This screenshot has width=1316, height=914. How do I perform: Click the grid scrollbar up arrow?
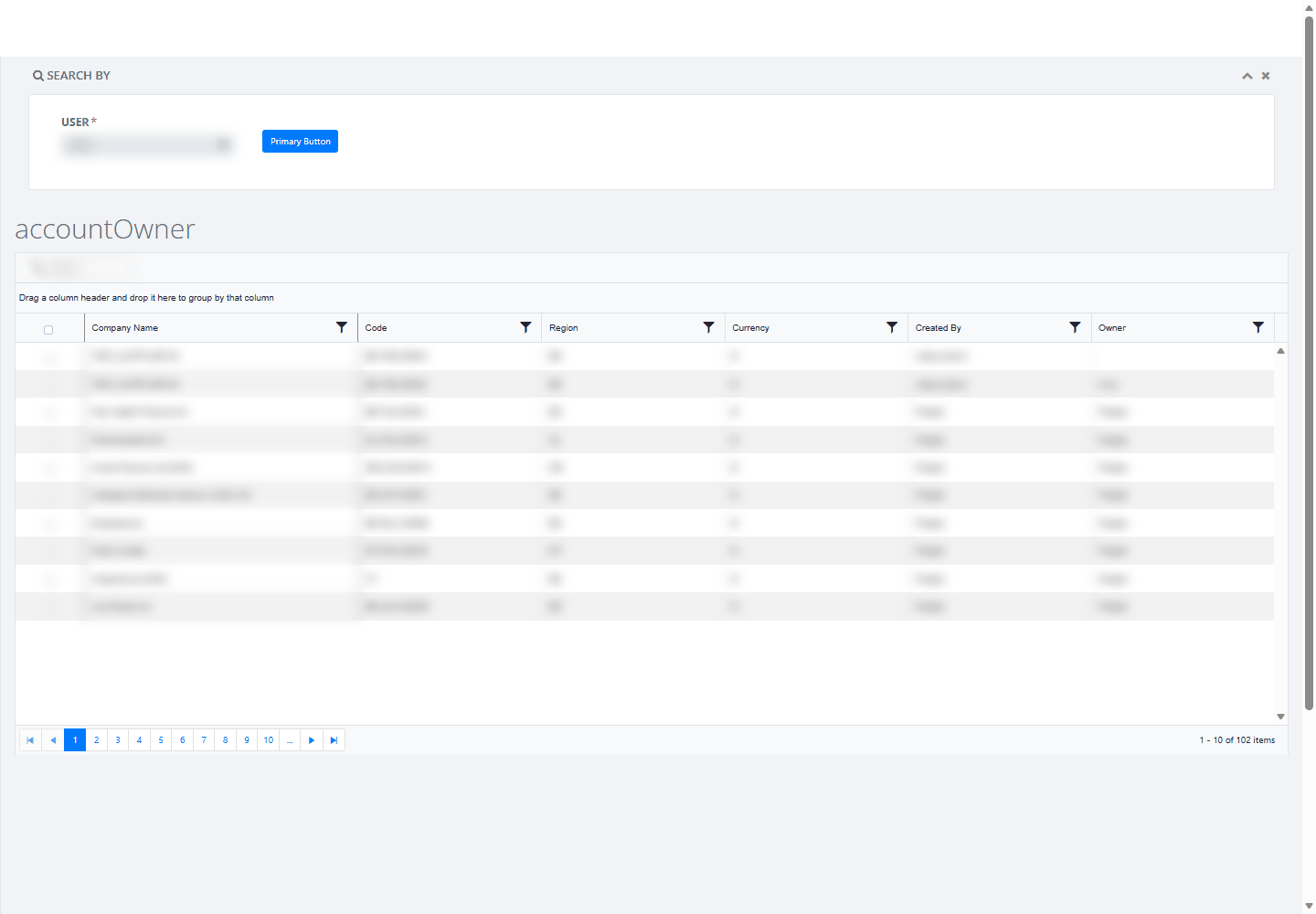click(x=1280, y=351)
